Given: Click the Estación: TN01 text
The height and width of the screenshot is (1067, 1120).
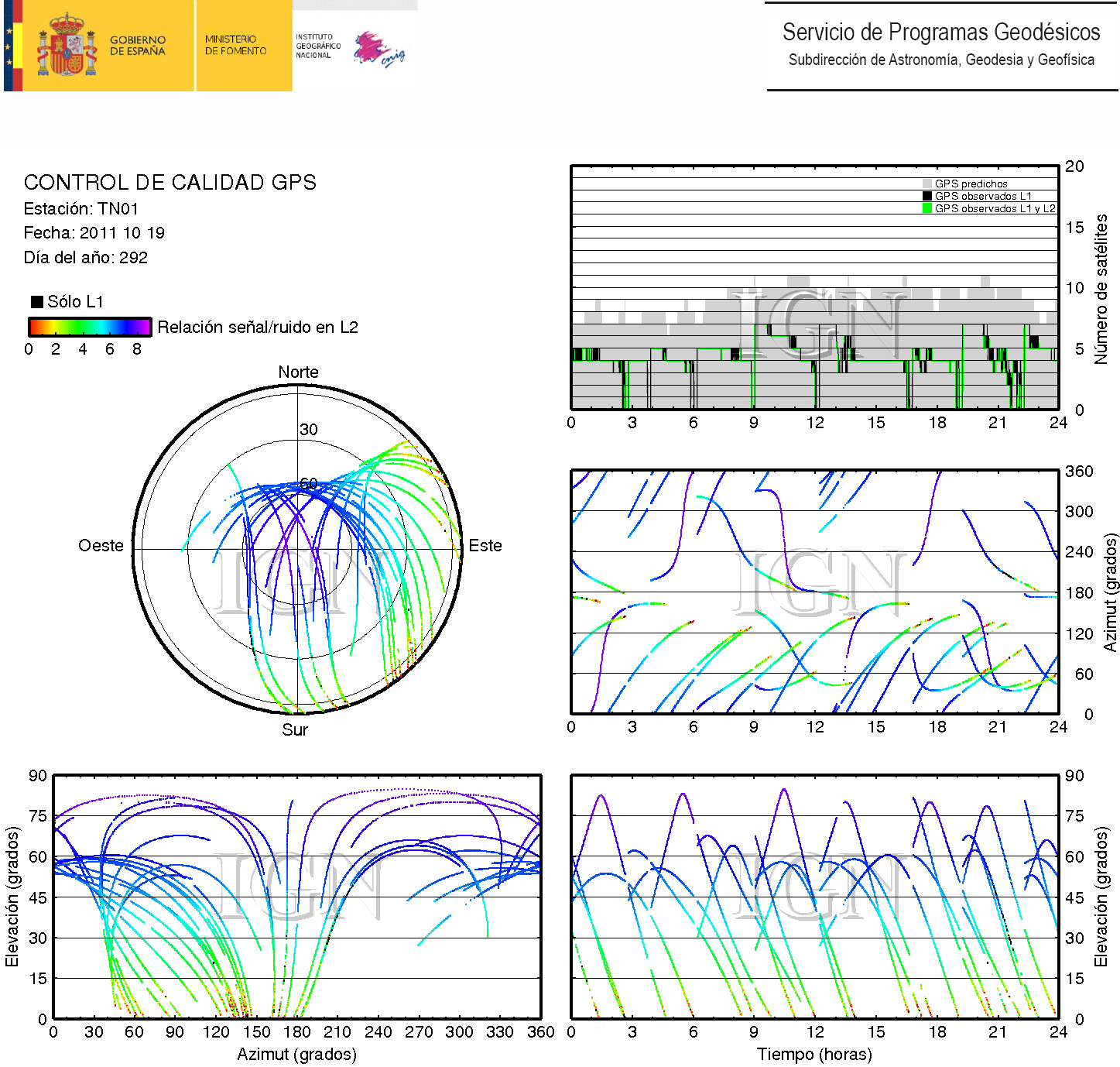Looking at the screenshot, I should 81,209.
